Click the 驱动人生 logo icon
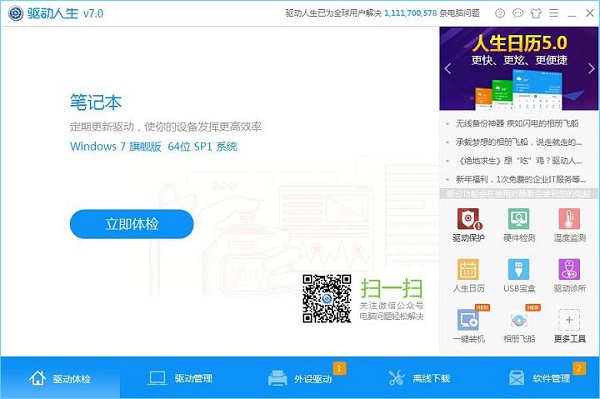Viewport: 600px width, 399px height. pyautogui.click(x=16, y=13)
